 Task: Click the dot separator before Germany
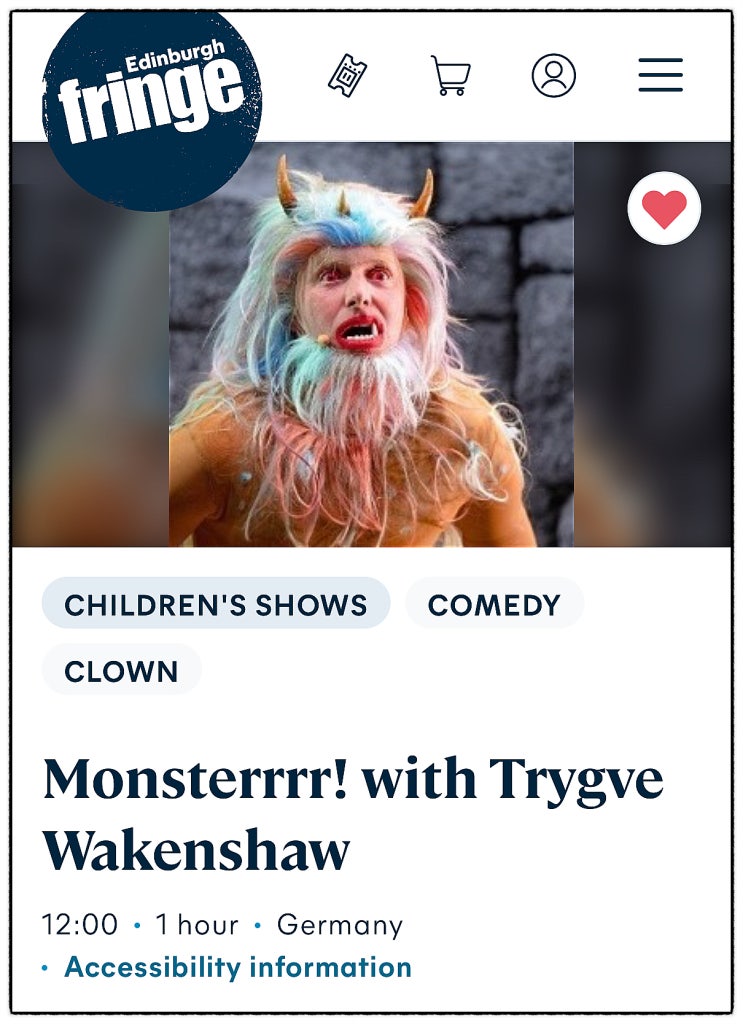258,925
